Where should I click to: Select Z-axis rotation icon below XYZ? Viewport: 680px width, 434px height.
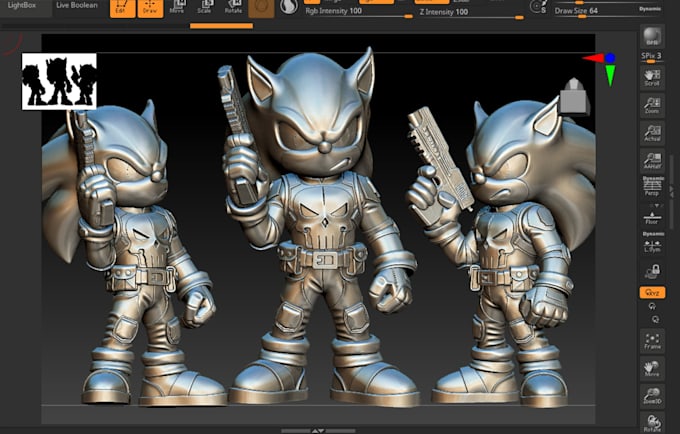(x=655, y=320)
